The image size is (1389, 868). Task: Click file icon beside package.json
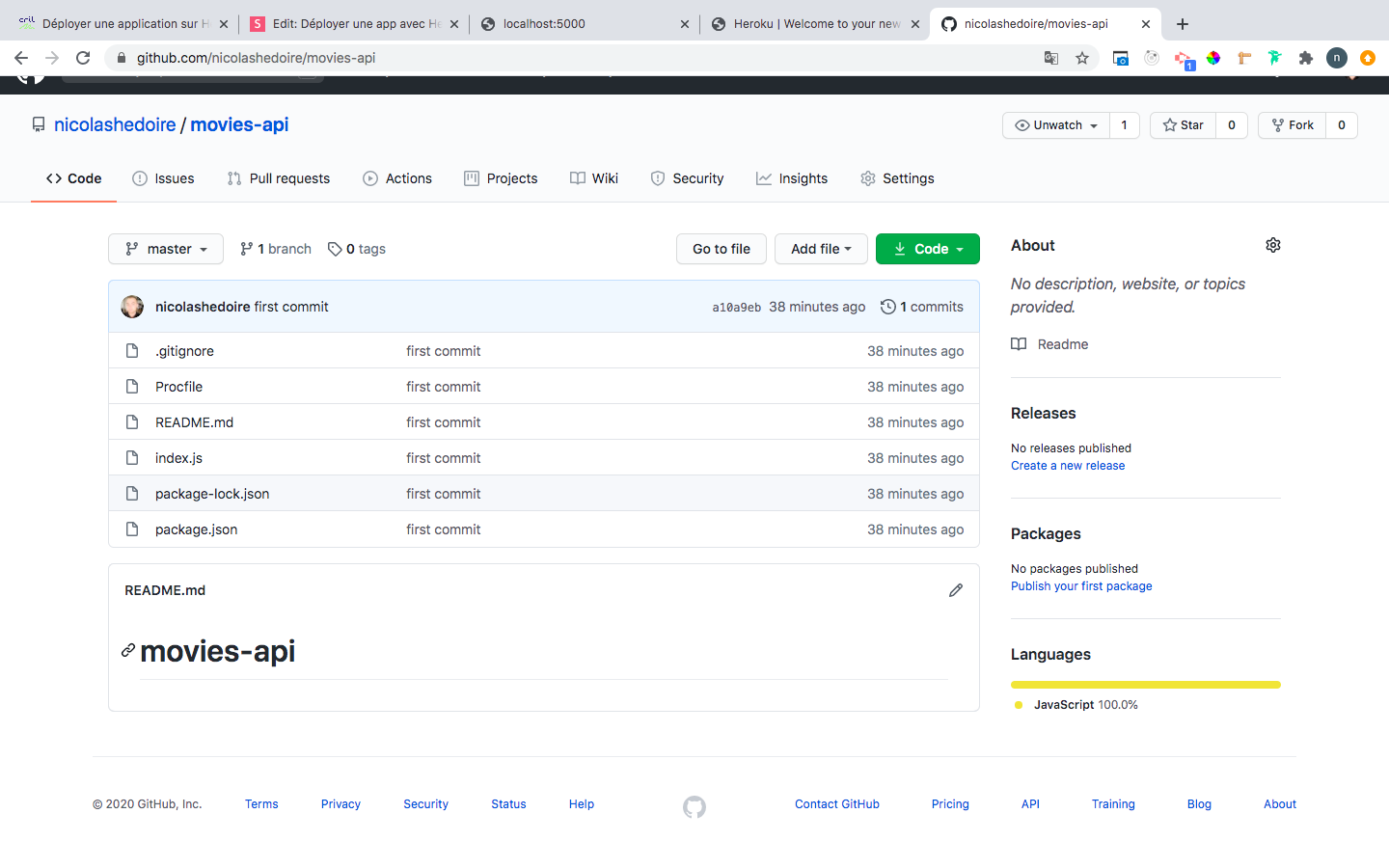132,529
